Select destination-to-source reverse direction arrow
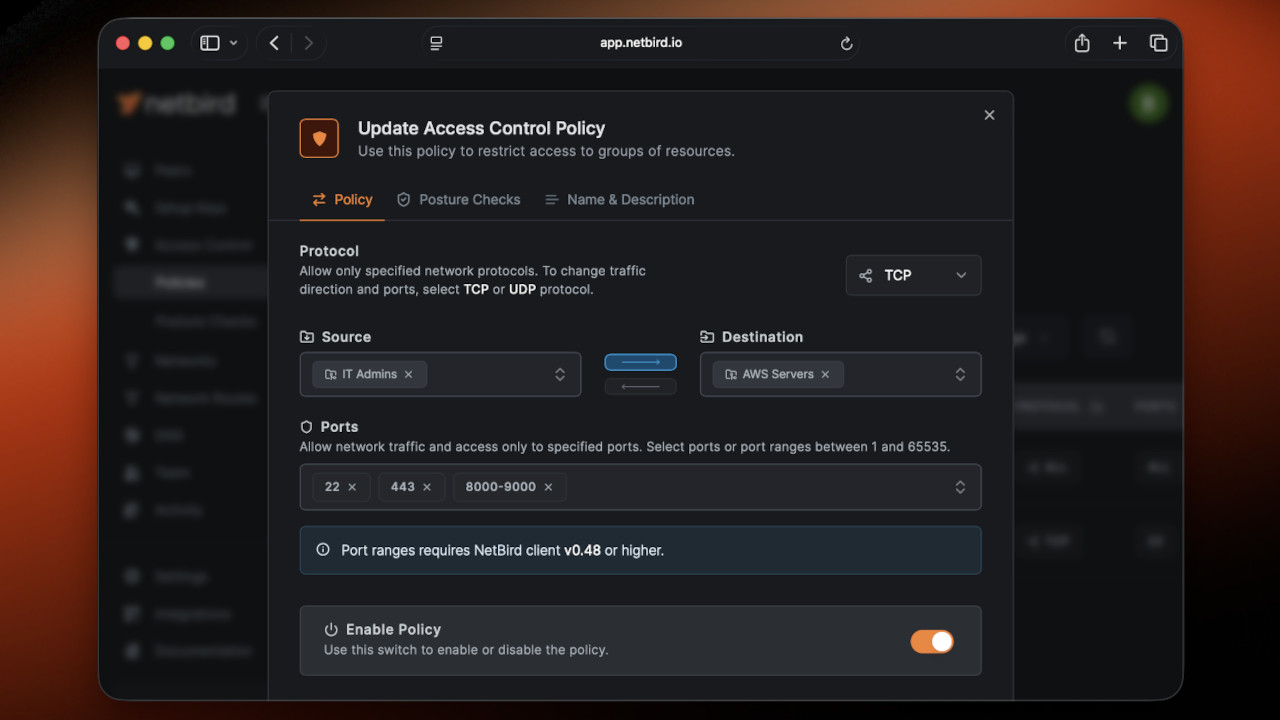 coord(640,387)
